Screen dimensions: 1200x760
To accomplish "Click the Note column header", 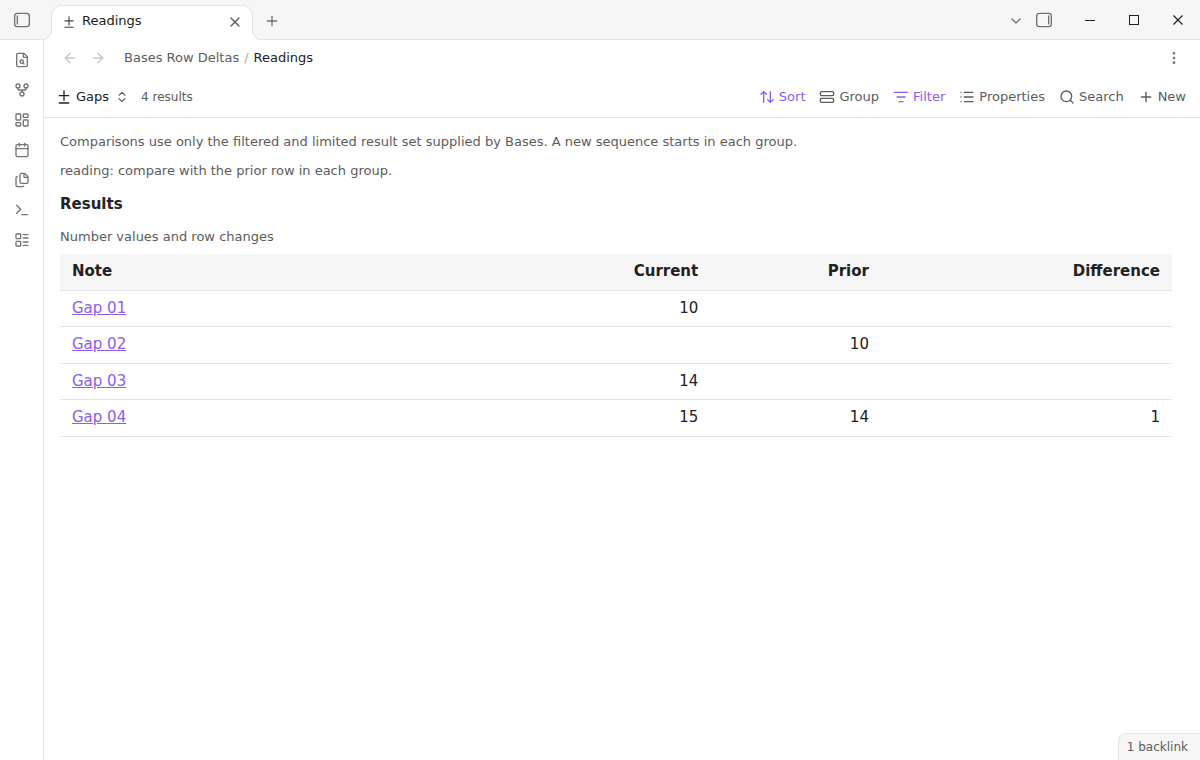I will [92, 271].
